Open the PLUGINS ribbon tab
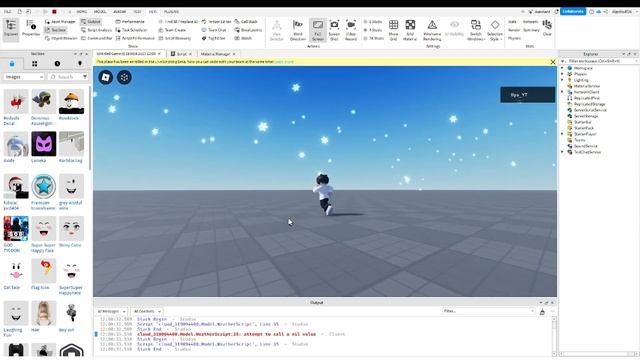Image resolution: width=640 pixels, height=360 pixels. [x=171, y=12]
